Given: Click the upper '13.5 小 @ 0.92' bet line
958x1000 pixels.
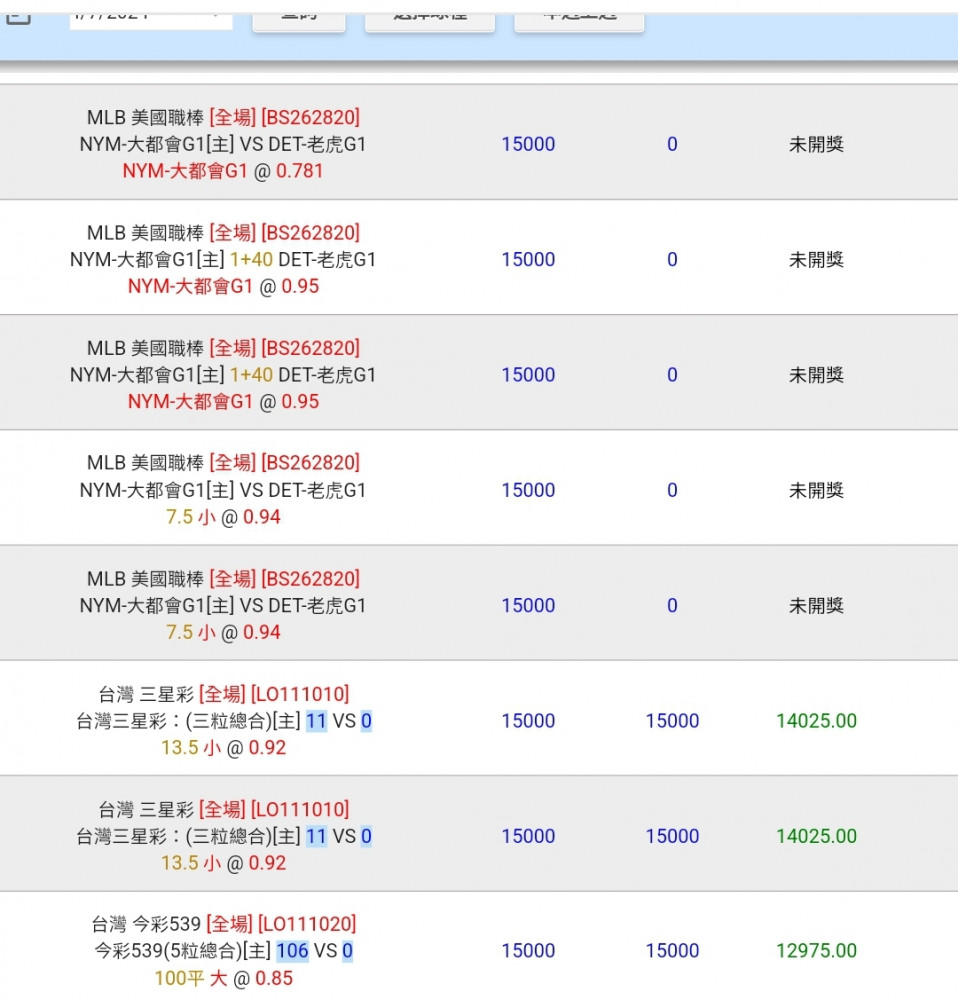Looking at the screenshot, I should [223, 747].
